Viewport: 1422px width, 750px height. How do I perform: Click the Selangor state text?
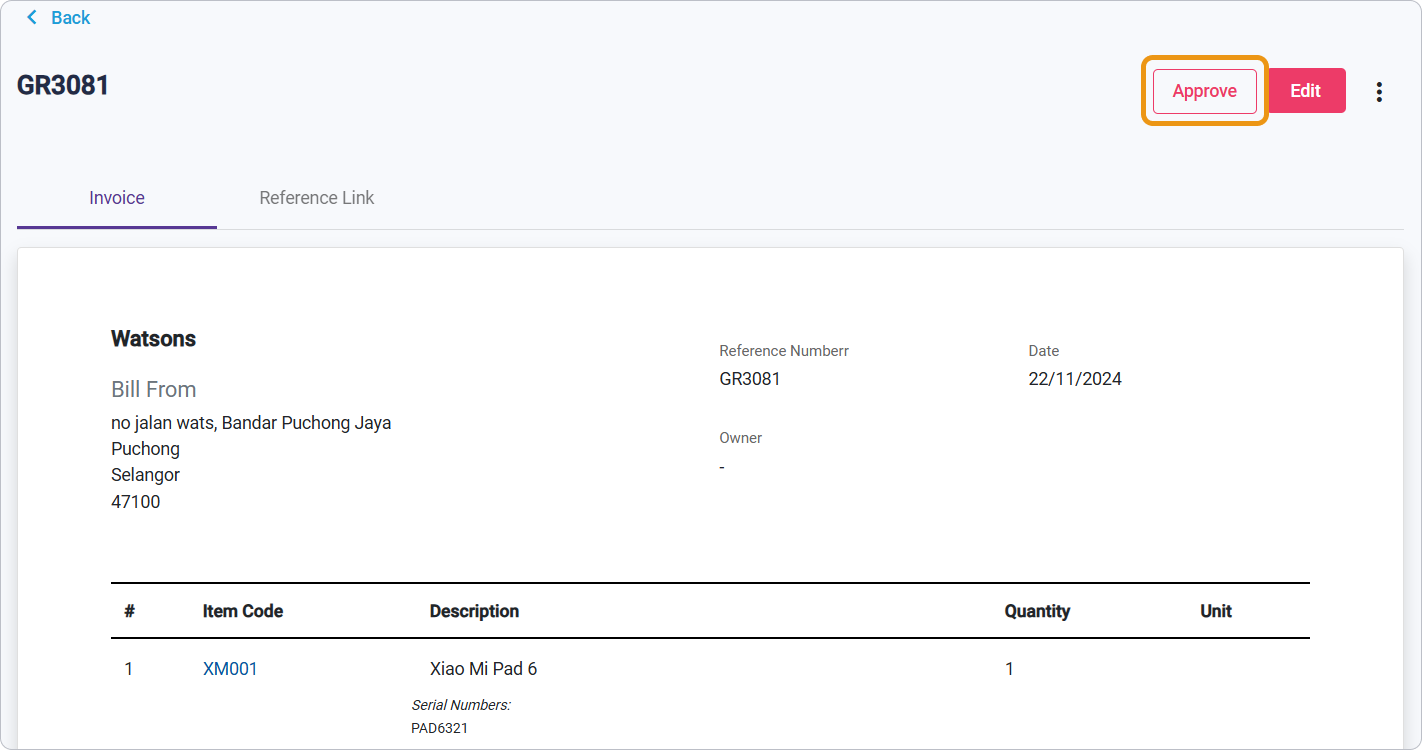pyautogui.click(x=145, y=475)
